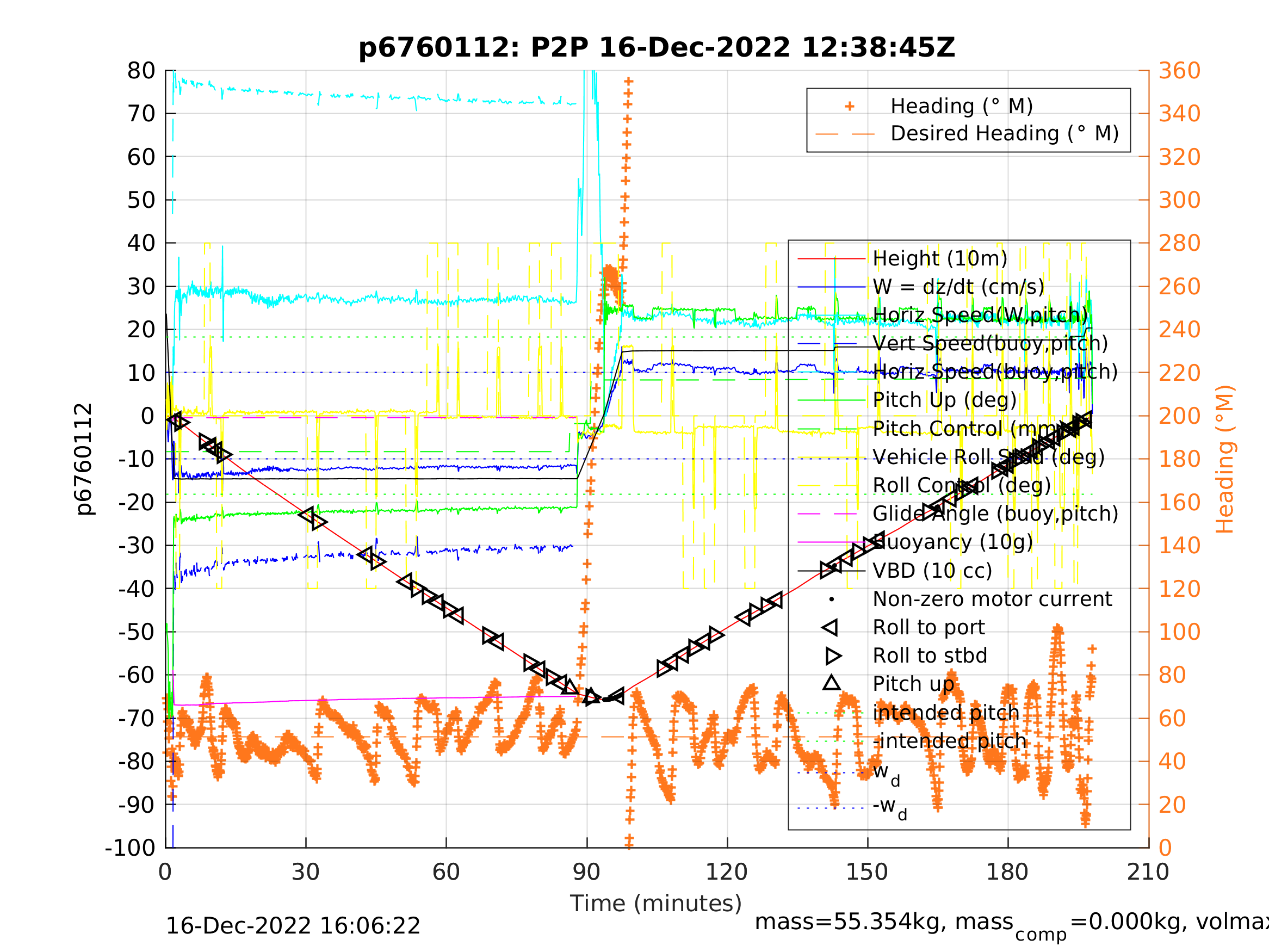Select 'Roll to port' legend label
The image size is (1269, 952).
929,627
